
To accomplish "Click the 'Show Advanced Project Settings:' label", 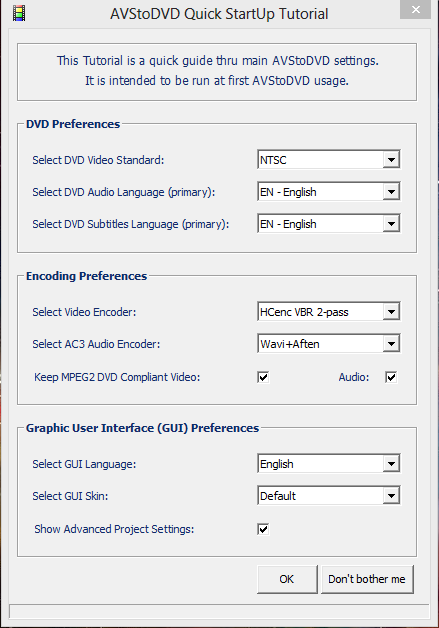I will (114, 529).
